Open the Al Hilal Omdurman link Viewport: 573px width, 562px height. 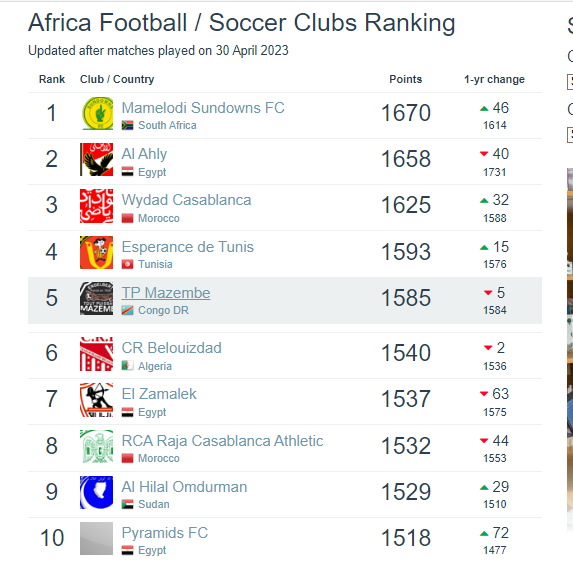[184, 487]
